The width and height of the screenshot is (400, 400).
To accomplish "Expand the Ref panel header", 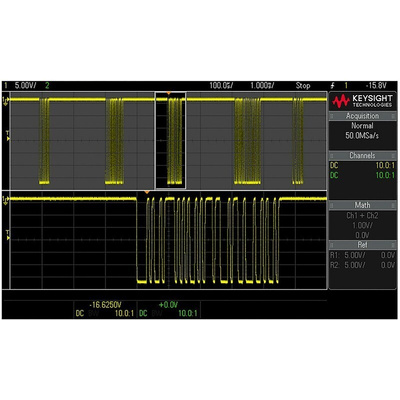I will [x=362, y=245].
